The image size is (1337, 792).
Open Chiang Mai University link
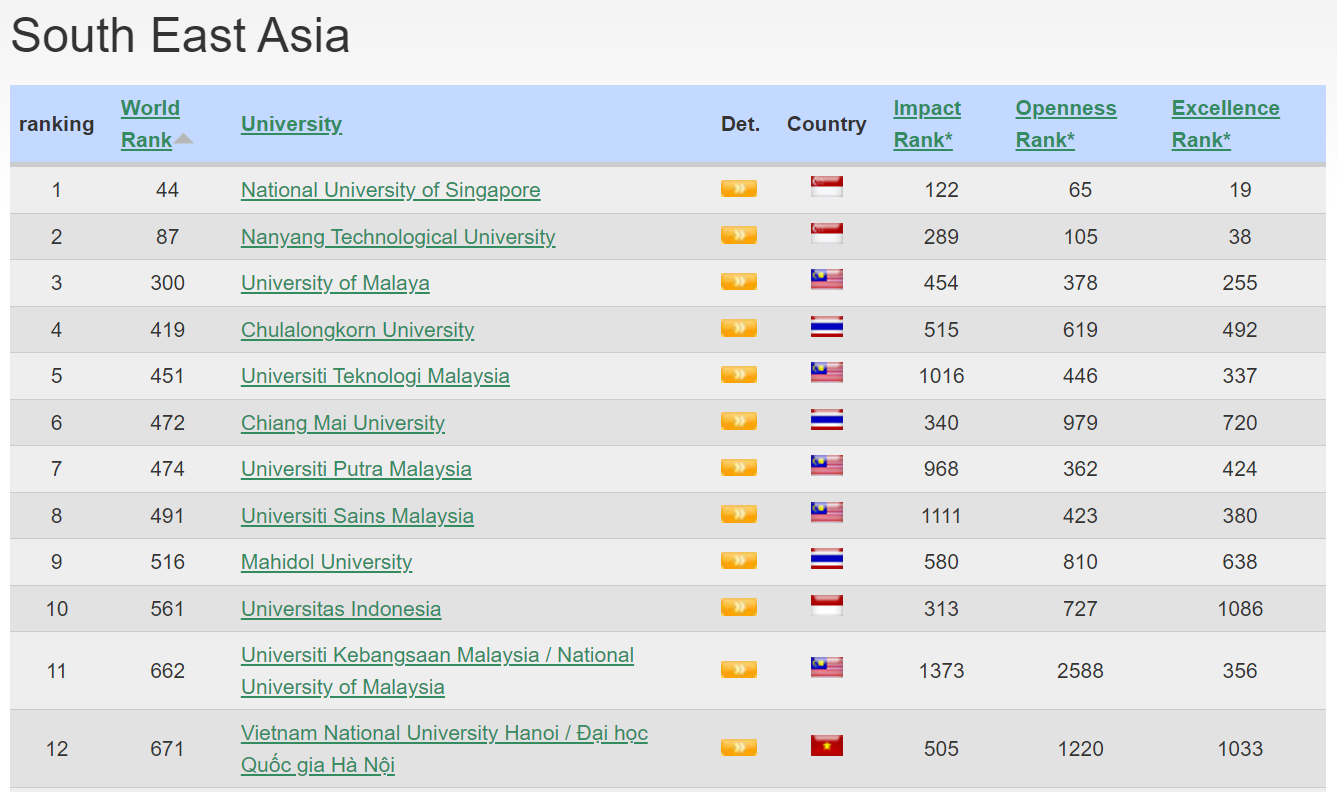pyautogui.click(x=343, y=423)
